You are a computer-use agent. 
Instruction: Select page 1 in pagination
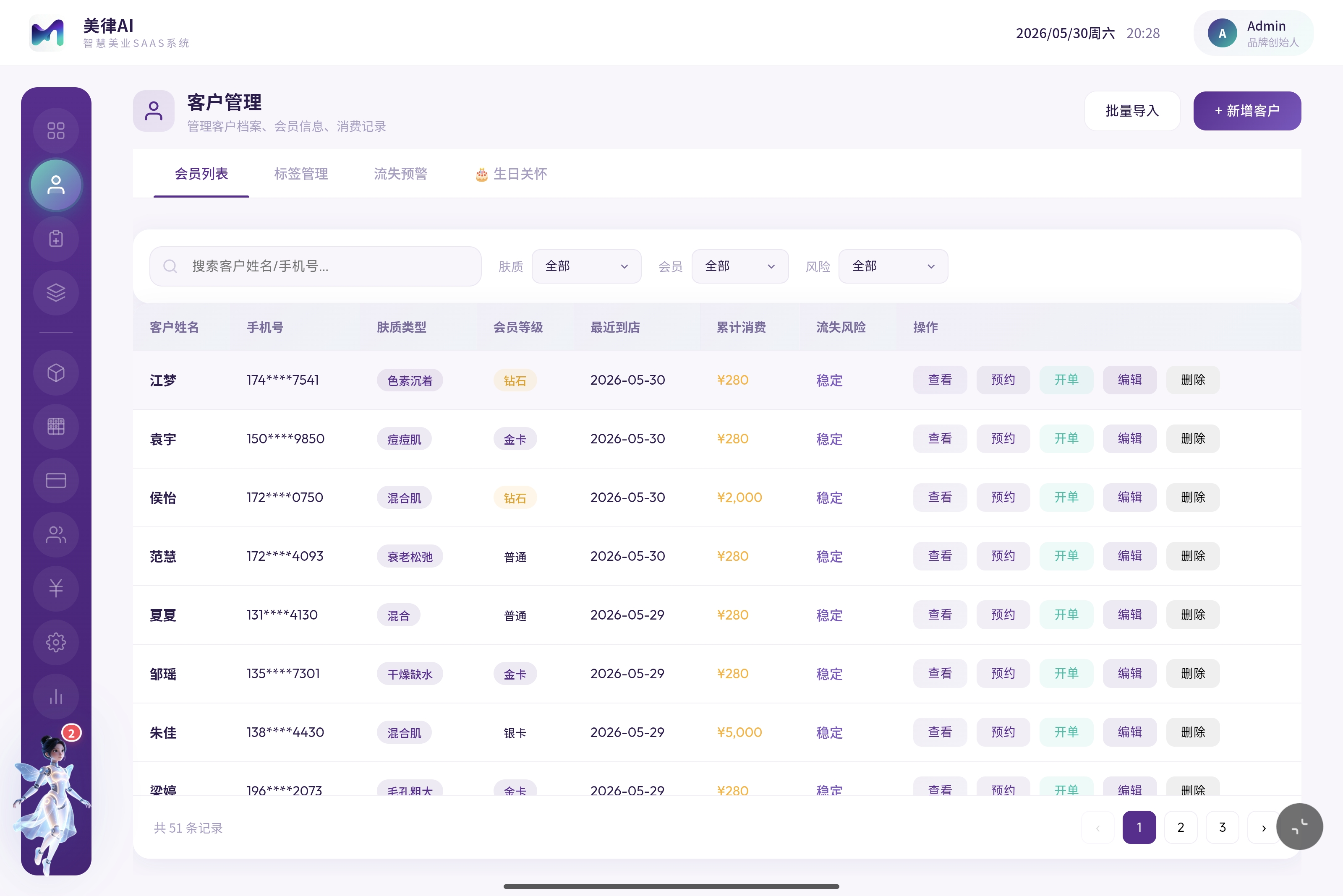point(1139,828)
